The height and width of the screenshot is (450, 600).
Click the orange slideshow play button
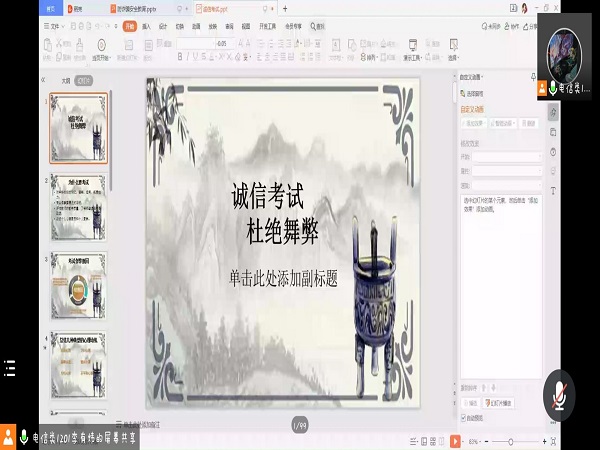(454, 439)
